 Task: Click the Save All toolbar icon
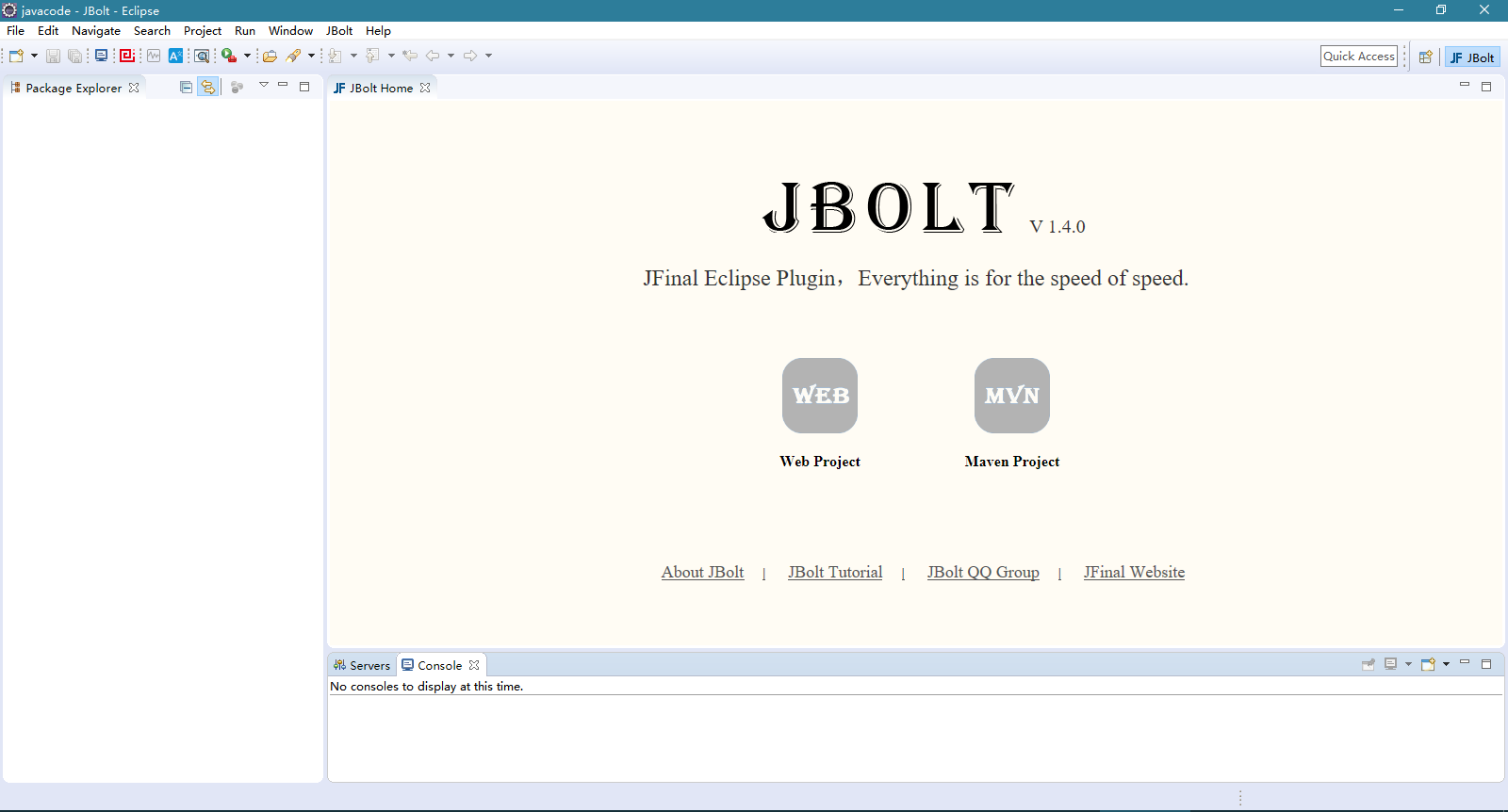coord(74,56)
